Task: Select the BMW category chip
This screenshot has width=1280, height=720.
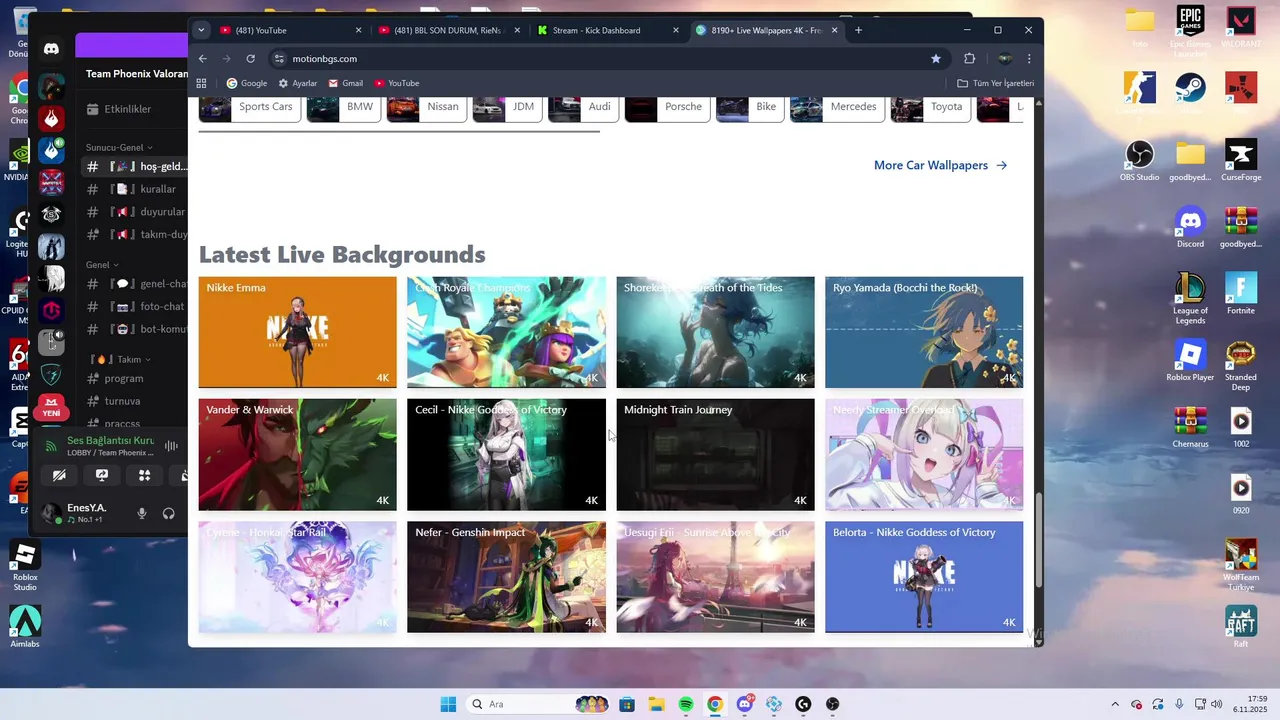Action: click(x=343, y=107)
